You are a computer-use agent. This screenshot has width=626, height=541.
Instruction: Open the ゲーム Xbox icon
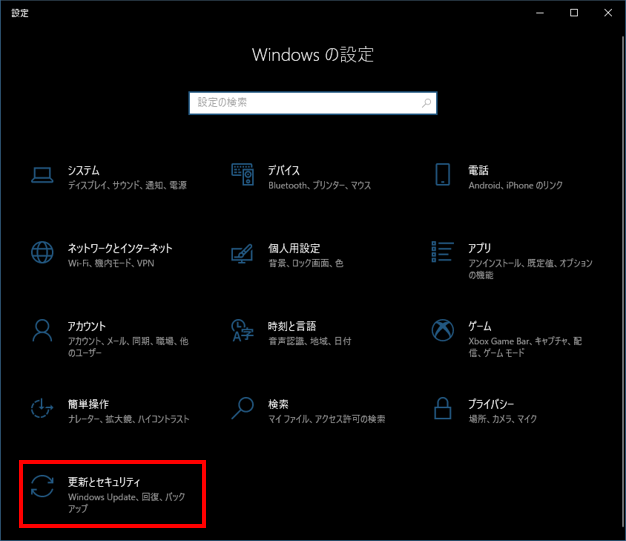pyautogui.click(x=442, y=330)
